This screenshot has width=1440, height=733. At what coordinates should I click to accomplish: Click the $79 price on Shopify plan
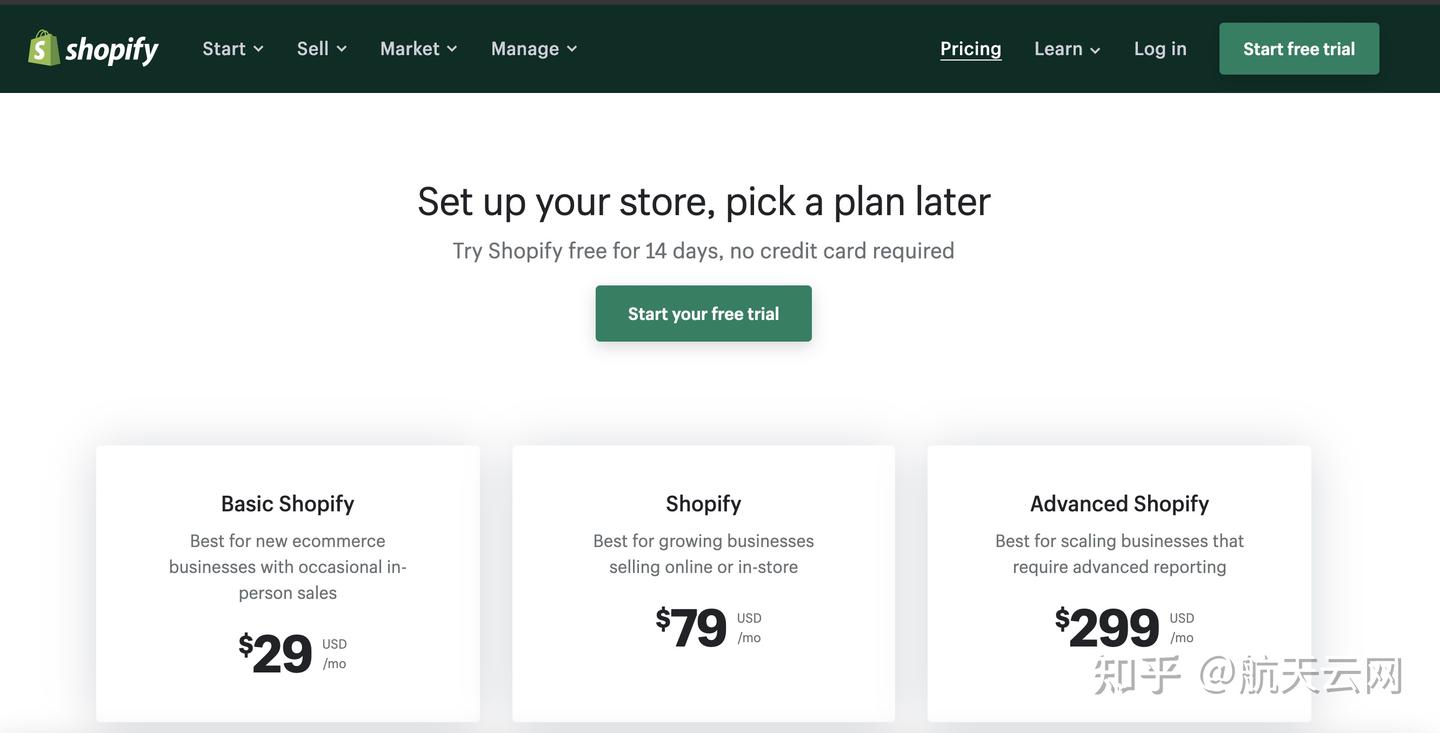pos(692,628)
